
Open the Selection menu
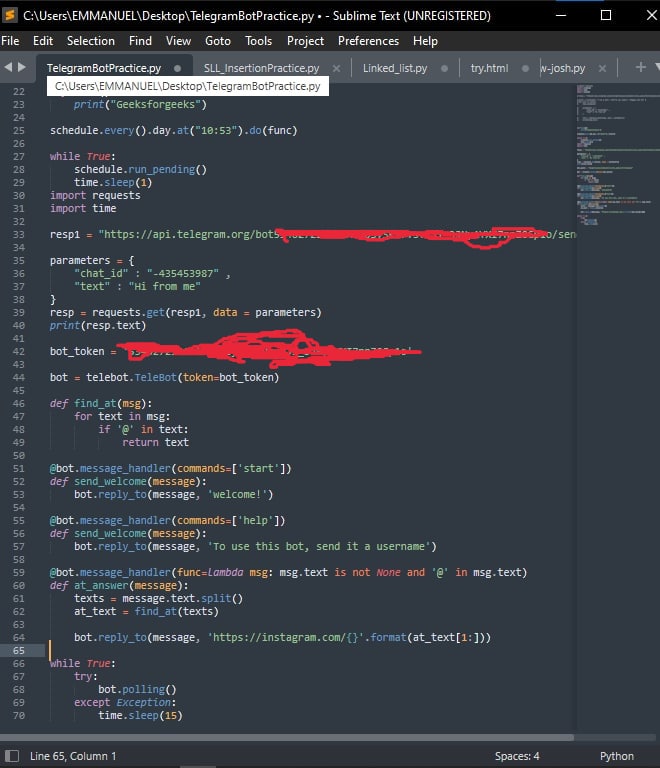tap(91, 41)
